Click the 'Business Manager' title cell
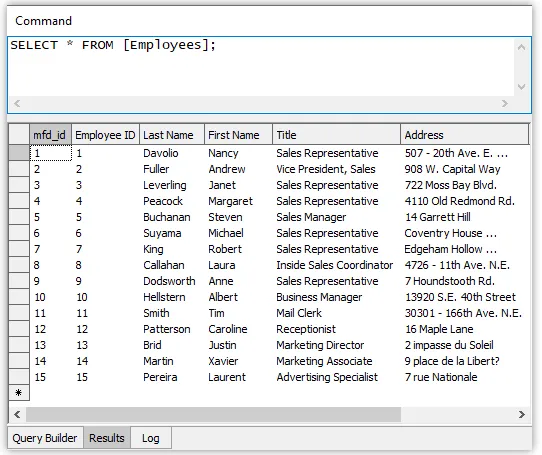Image resolution: width=542 pixels, height=455 pixels. [x=336, y=297]
